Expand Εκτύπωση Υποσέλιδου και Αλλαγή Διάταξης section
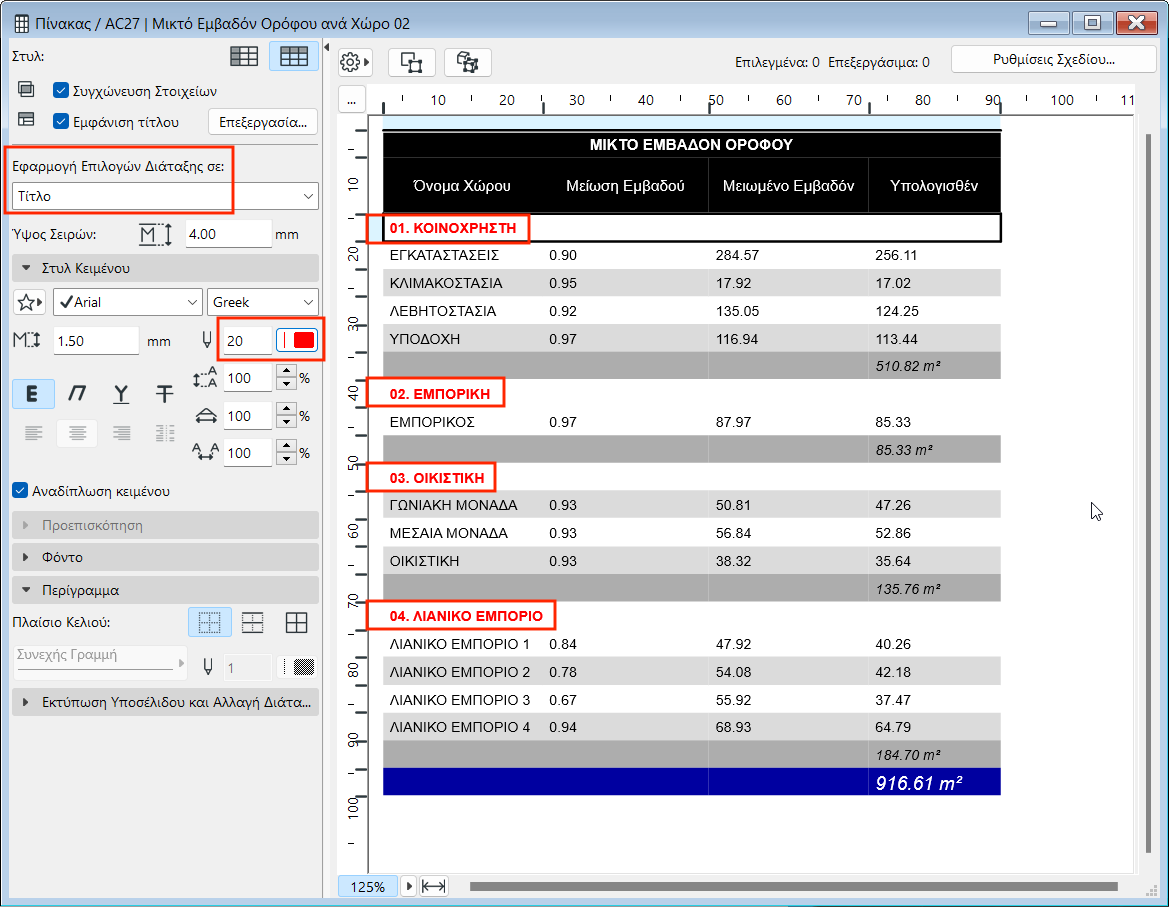The width and height of the screenshot is (1169, 907). pos(165,702)
